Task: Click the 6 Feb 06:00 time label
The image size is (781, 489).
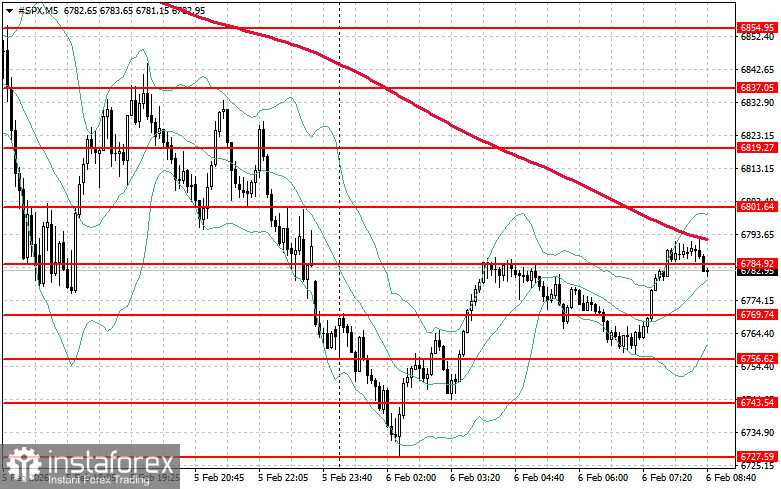Action: tap(603, 478)
